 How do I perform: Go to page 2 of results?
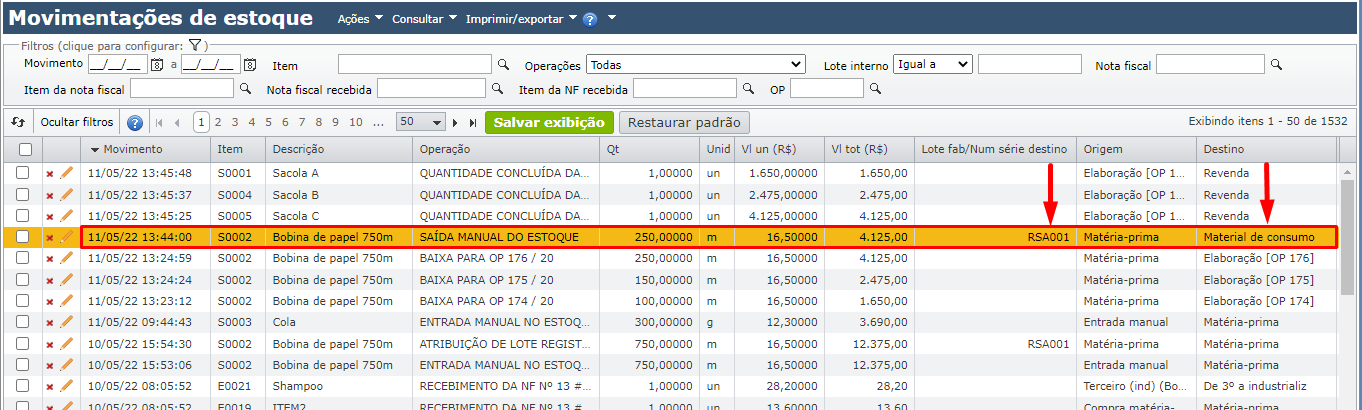click(219, 122)
